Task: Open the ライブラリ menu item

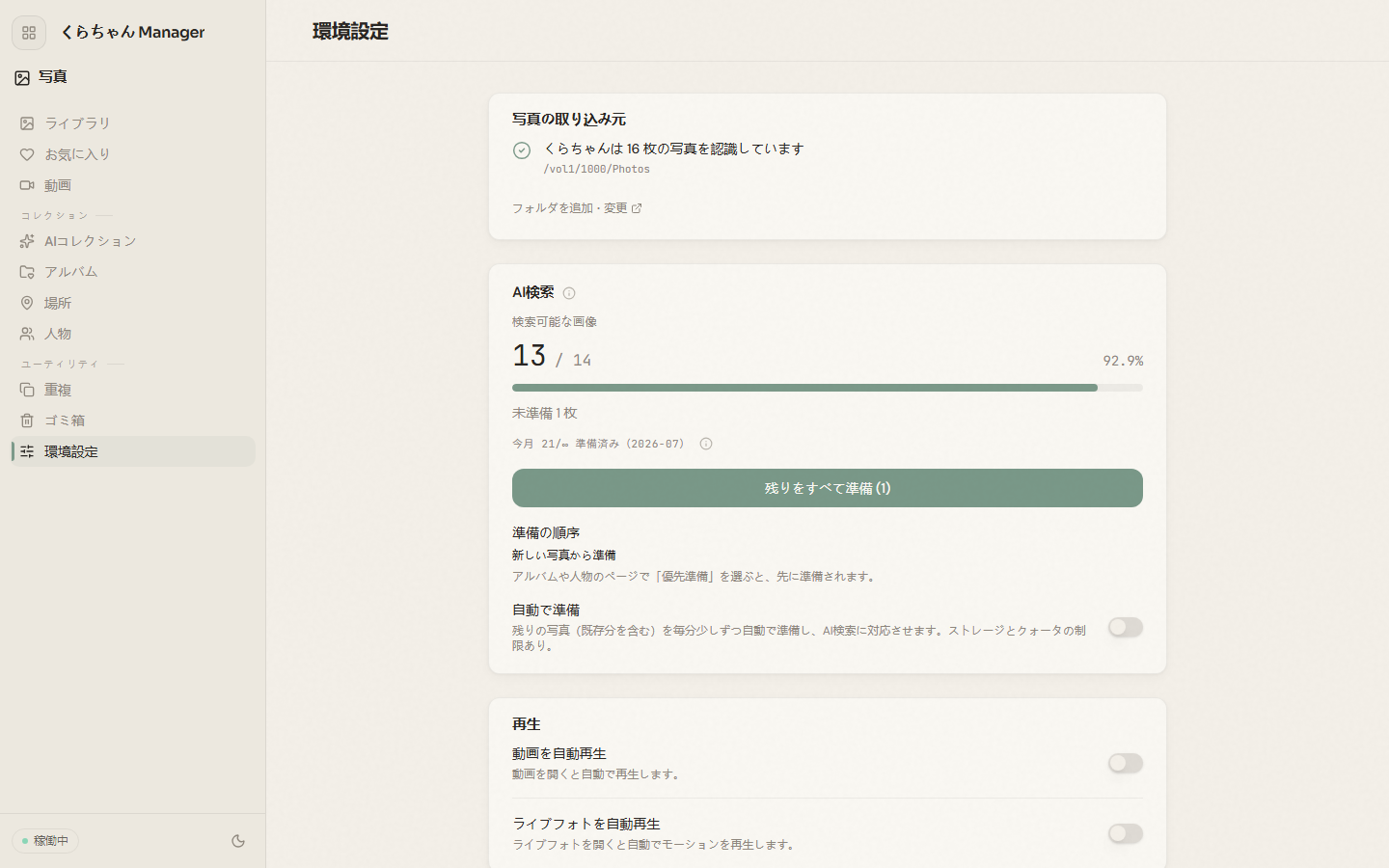Action: [133, 123]
